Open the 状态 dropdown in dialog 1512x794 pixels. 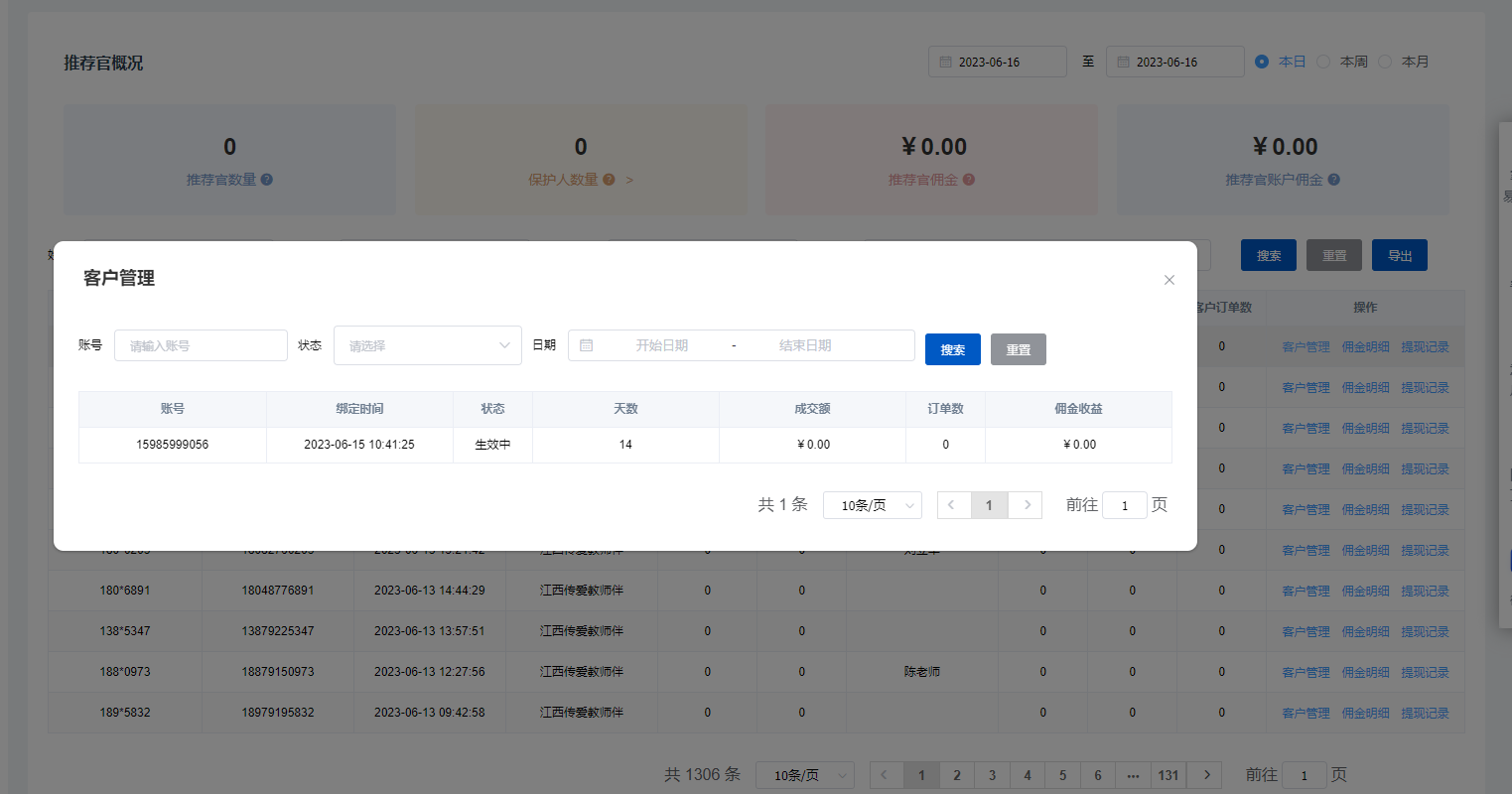tap(428, 345)
